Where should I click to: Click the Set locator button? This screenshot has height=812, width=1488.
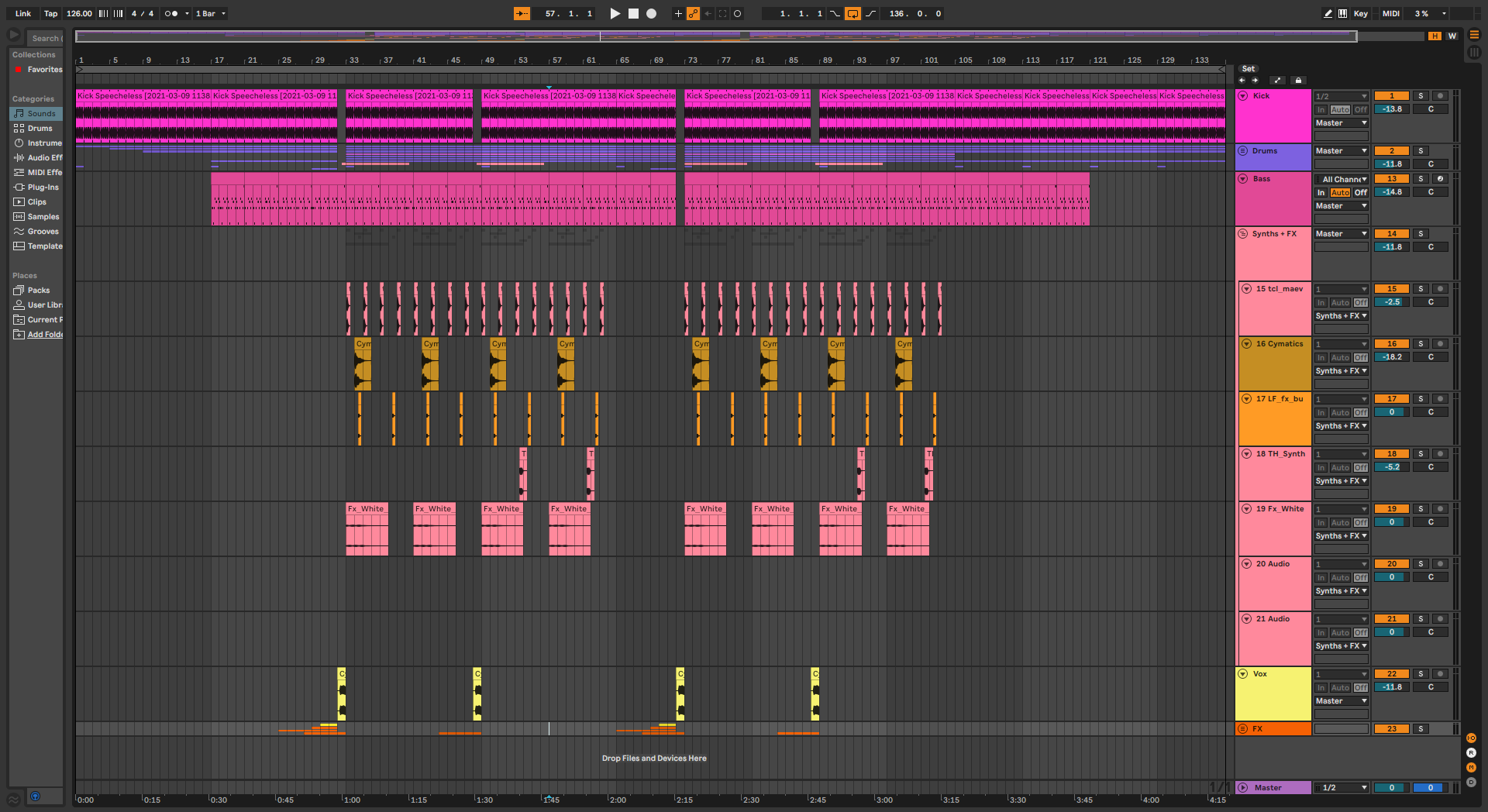pos(1248,68)
